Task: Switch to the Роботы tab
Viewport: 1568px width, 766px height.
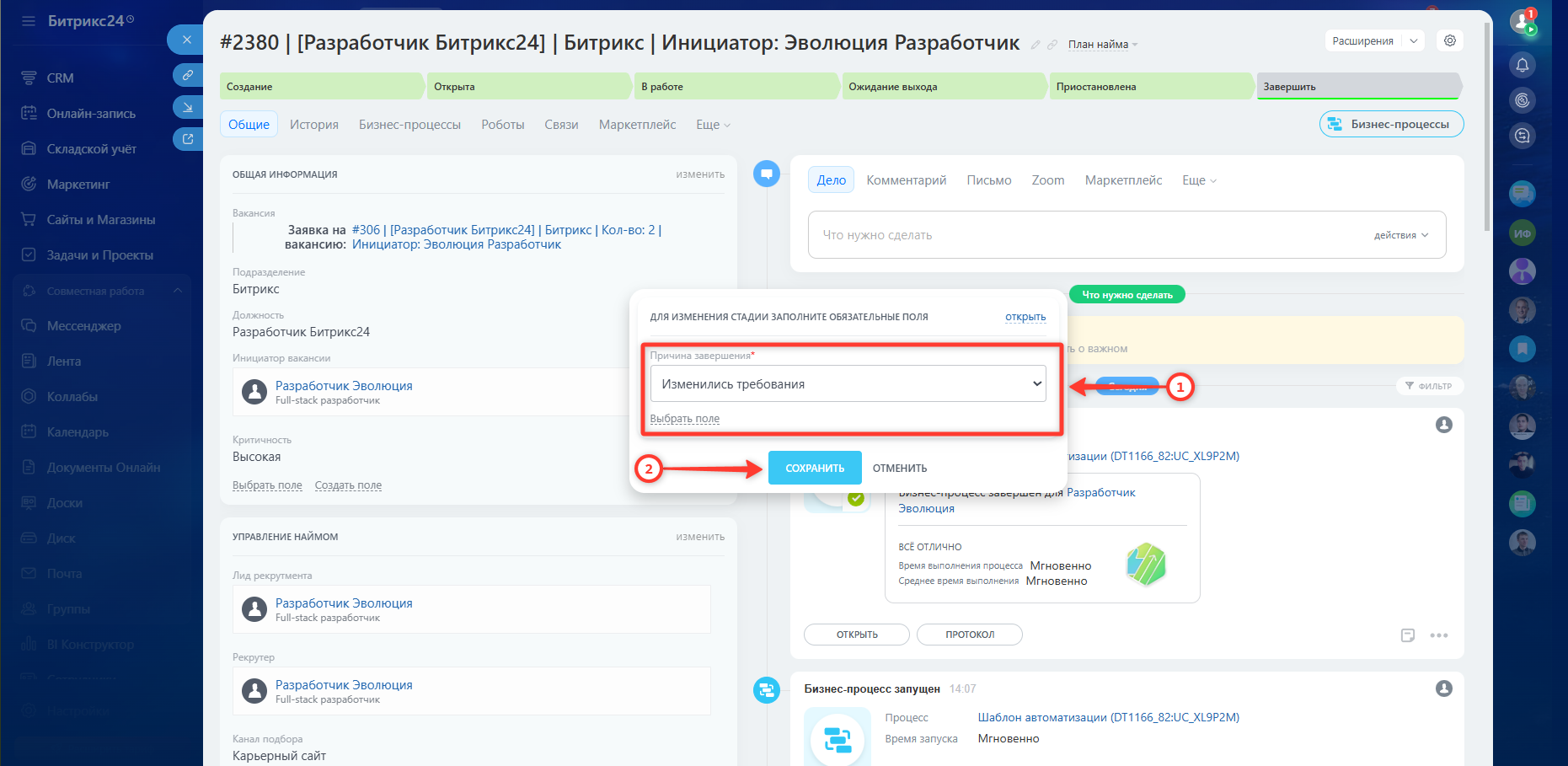Action: point(503,125)
